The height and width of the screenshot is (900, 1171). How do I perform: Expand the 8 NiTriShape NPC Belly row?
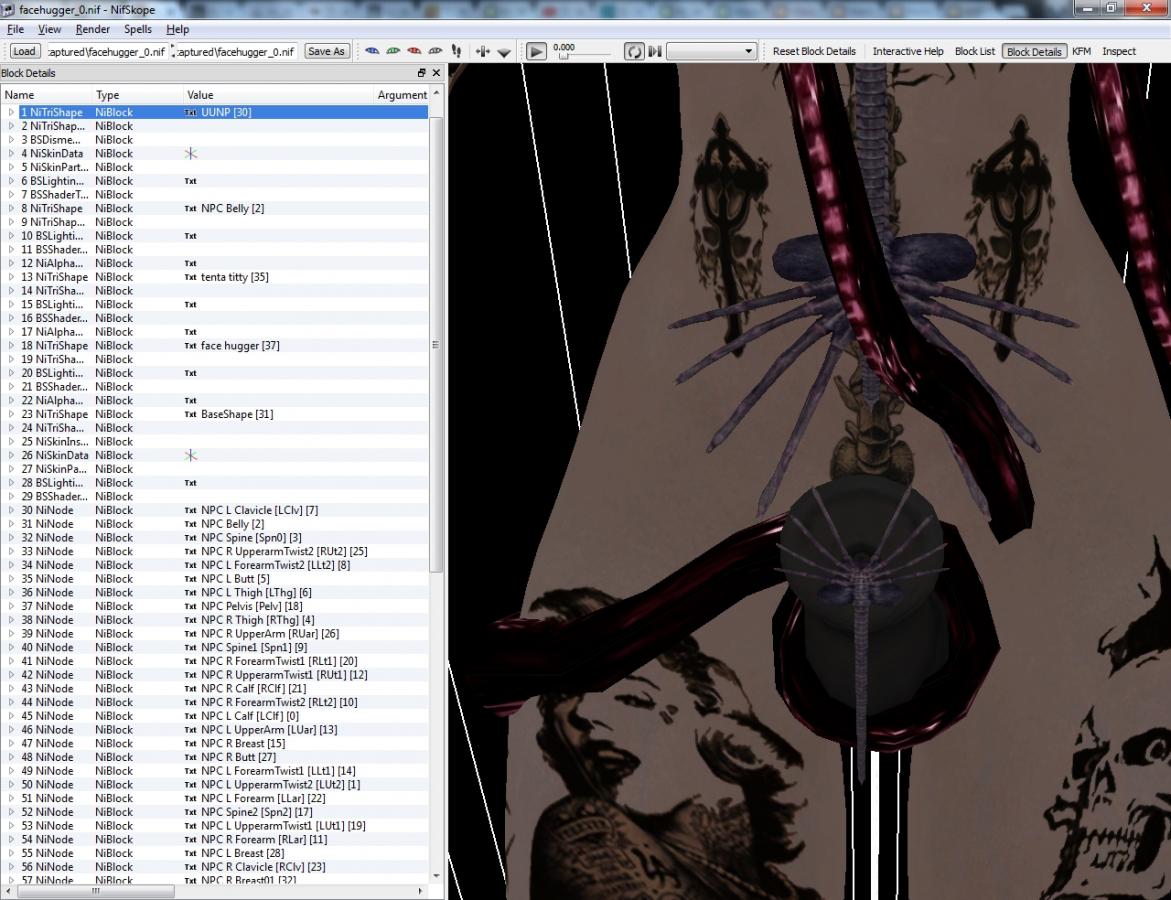click(10, 208)
